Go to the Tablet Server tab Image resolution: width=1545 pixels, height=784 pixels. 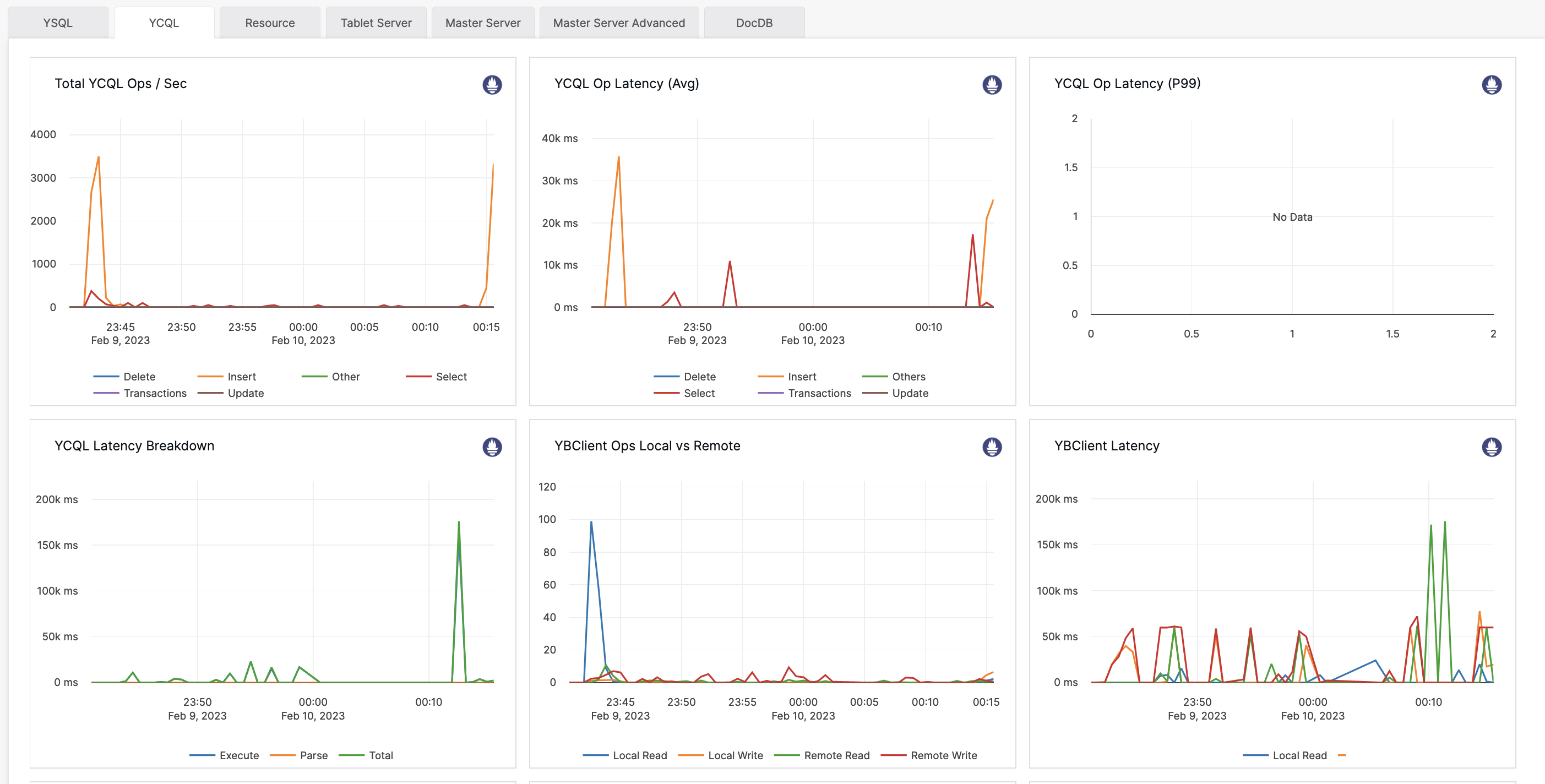[376, 23]
